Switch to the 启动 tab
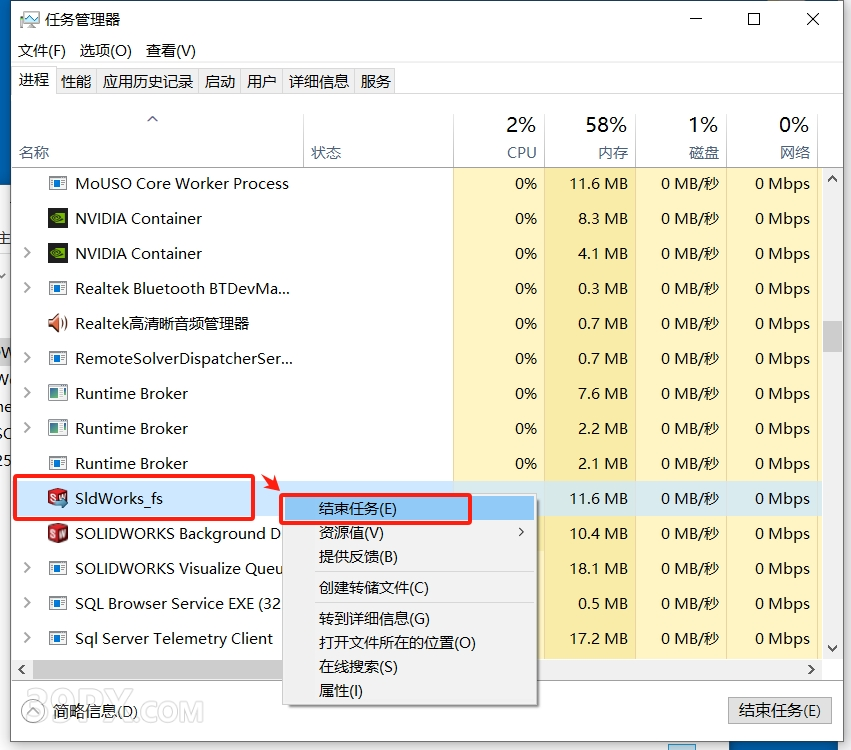 pos(219,81)
